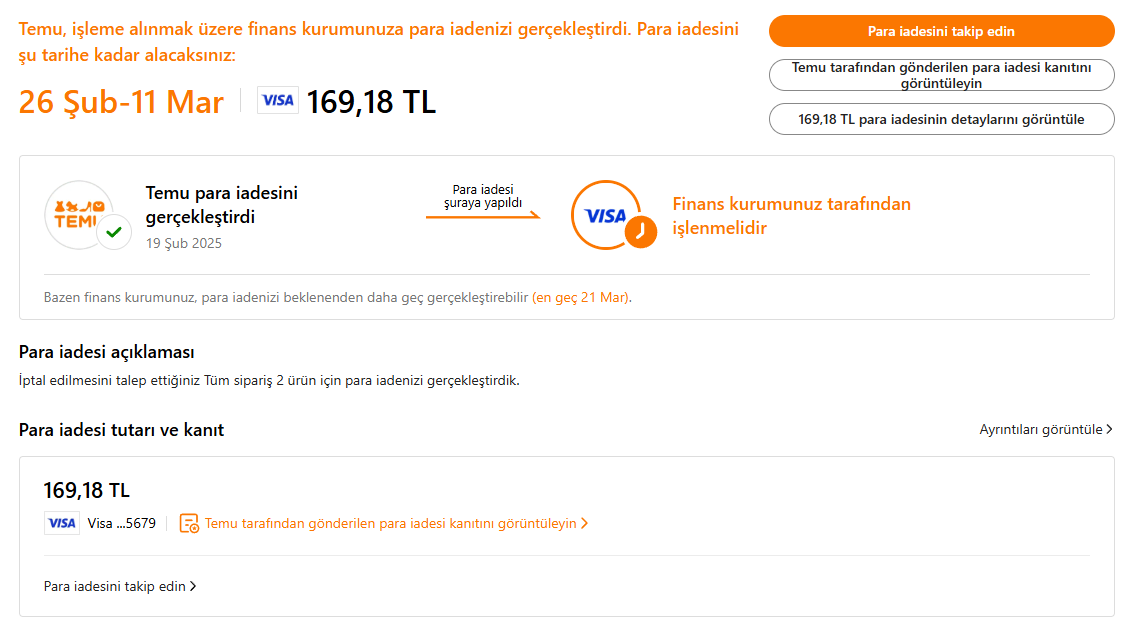
Task: Click the Temu logo in the refund tracker
Action: pyautogui.click(x=75, y=215)
